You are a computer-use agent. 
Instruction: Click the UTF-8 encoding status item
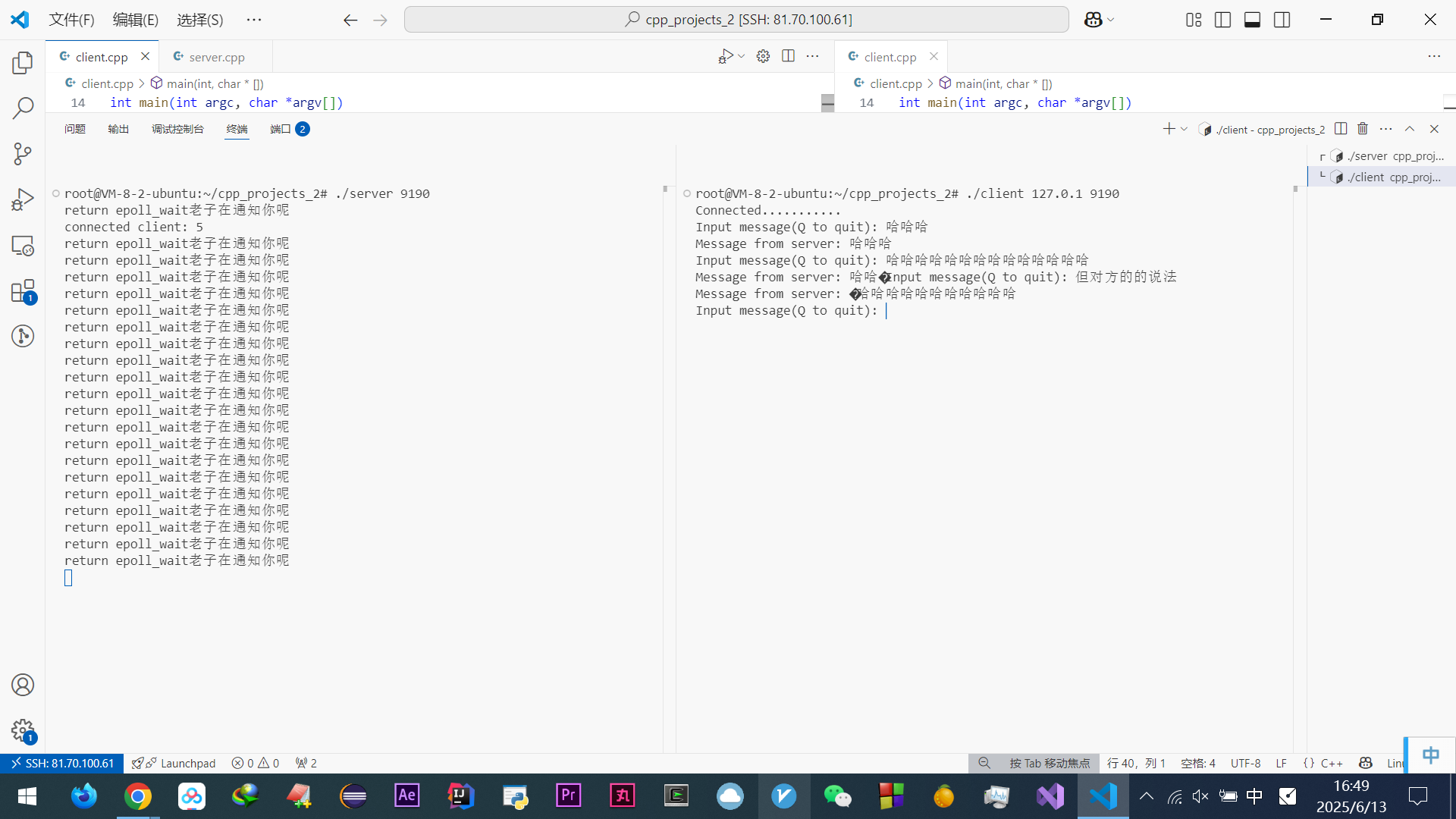coord(1245,763)
